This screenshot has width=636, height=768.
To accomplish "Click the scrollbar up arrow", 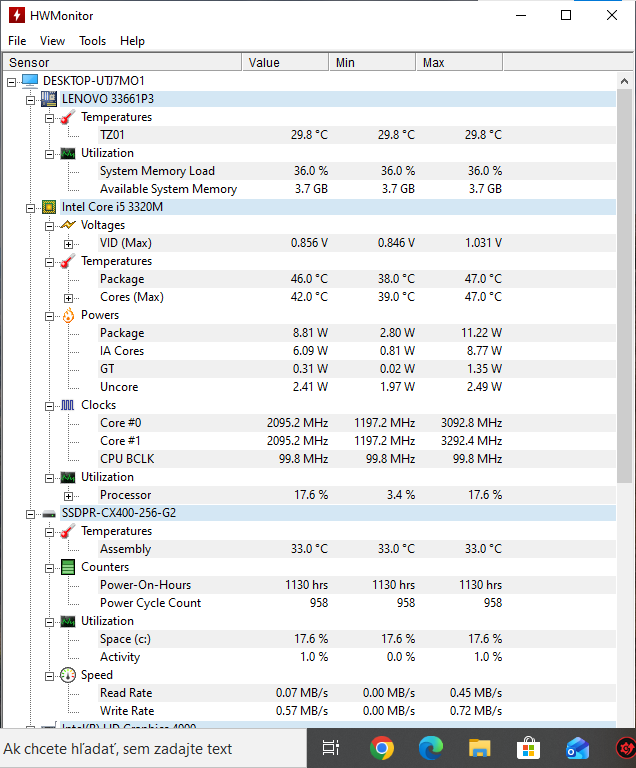I will pyautogui.click(x=624, y=81).
